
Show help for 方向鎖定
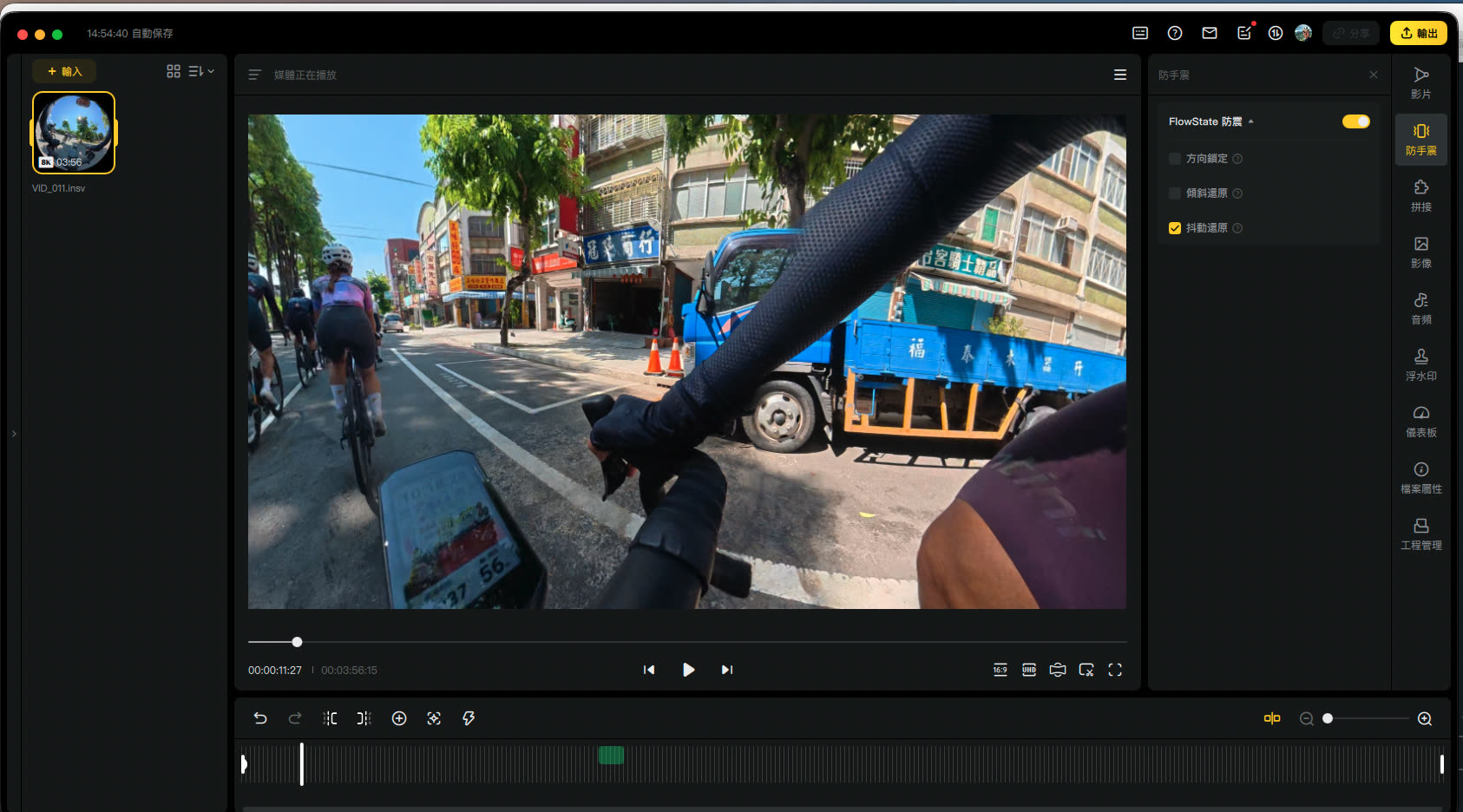1237,159
